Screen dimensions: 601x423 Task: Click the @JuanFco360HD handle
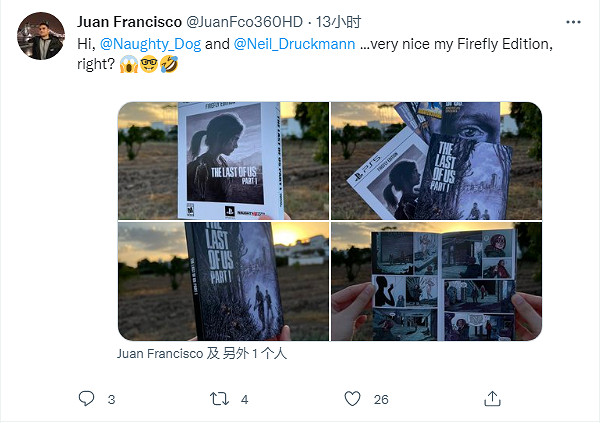pos(249,22)
